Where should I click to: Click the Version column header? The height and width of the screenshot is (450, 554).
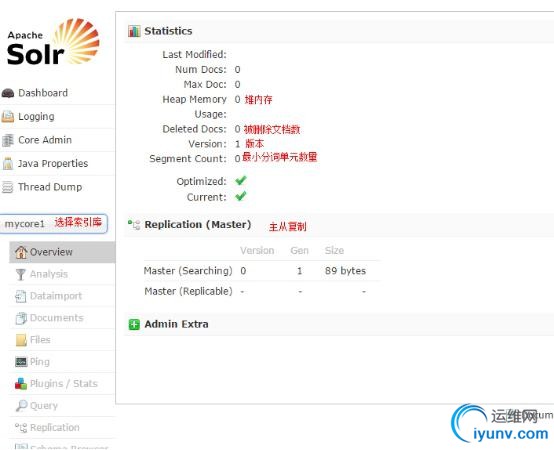coord(257,250)
